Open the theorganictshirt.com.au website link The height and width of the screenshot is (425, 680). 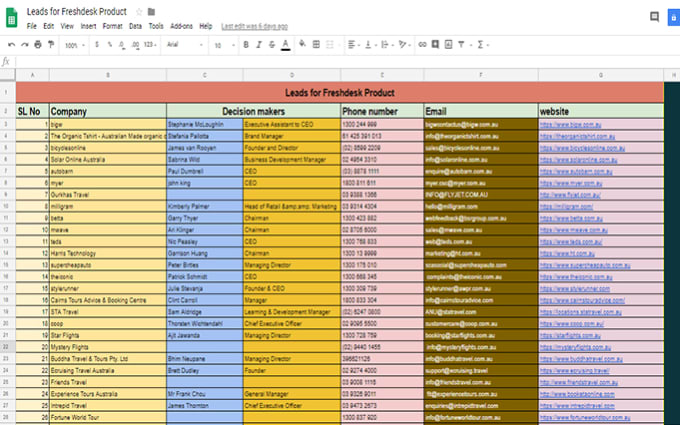pyautogui.click(x=577, y=136)
